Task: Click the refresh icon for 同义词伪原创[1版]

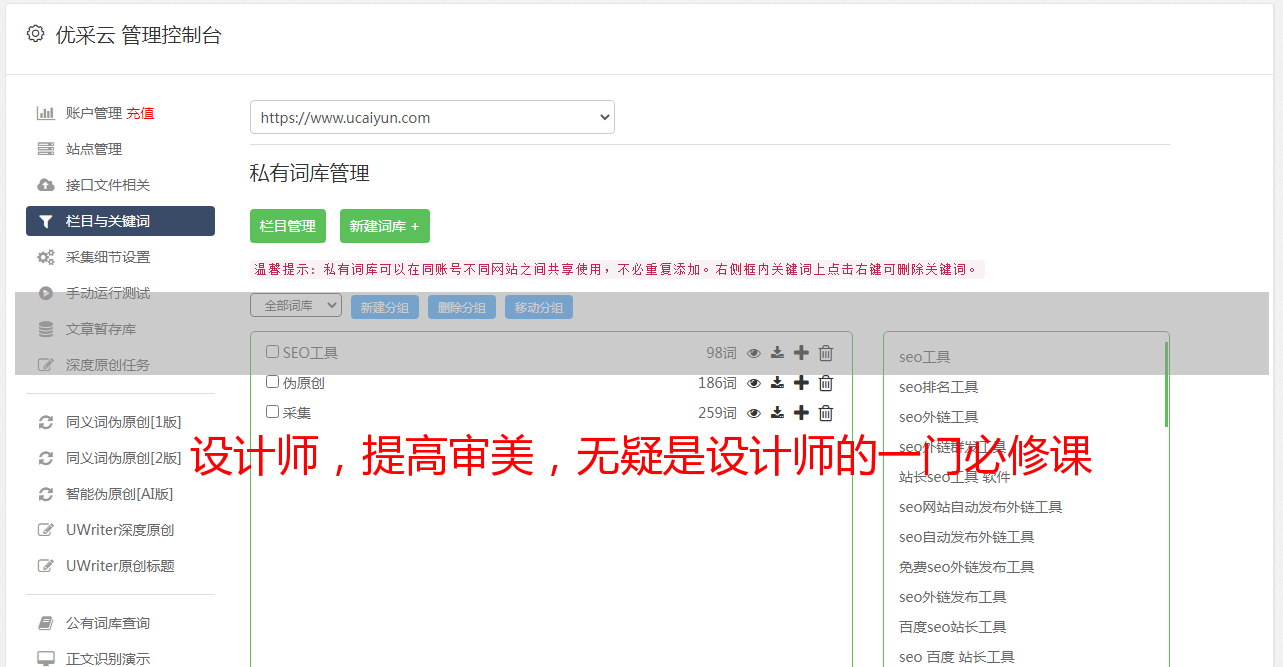Action: click(x=46, y=422)
